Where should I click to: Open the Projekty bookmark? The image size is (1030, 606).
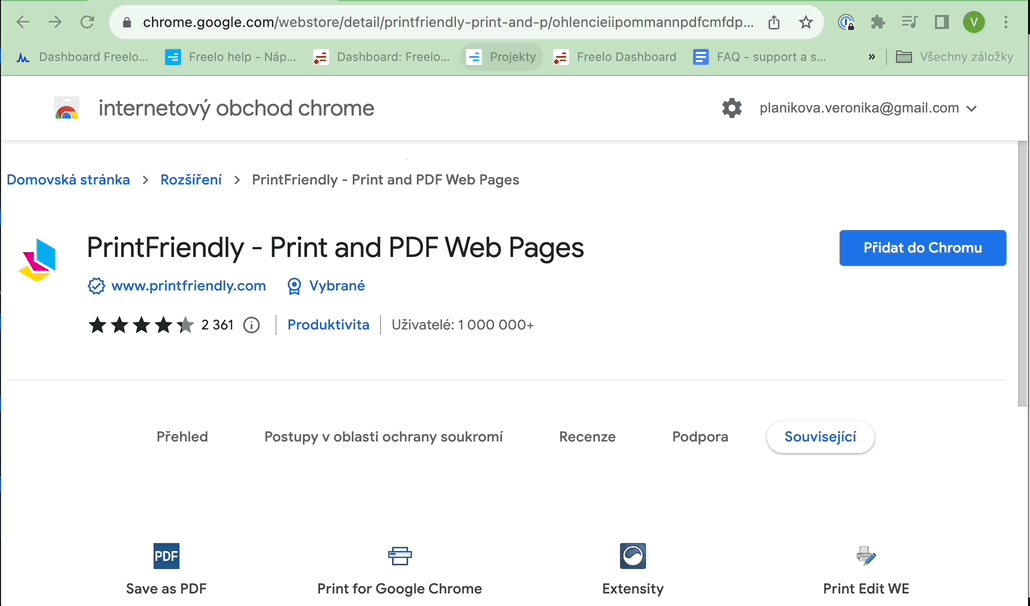(502, 57)
